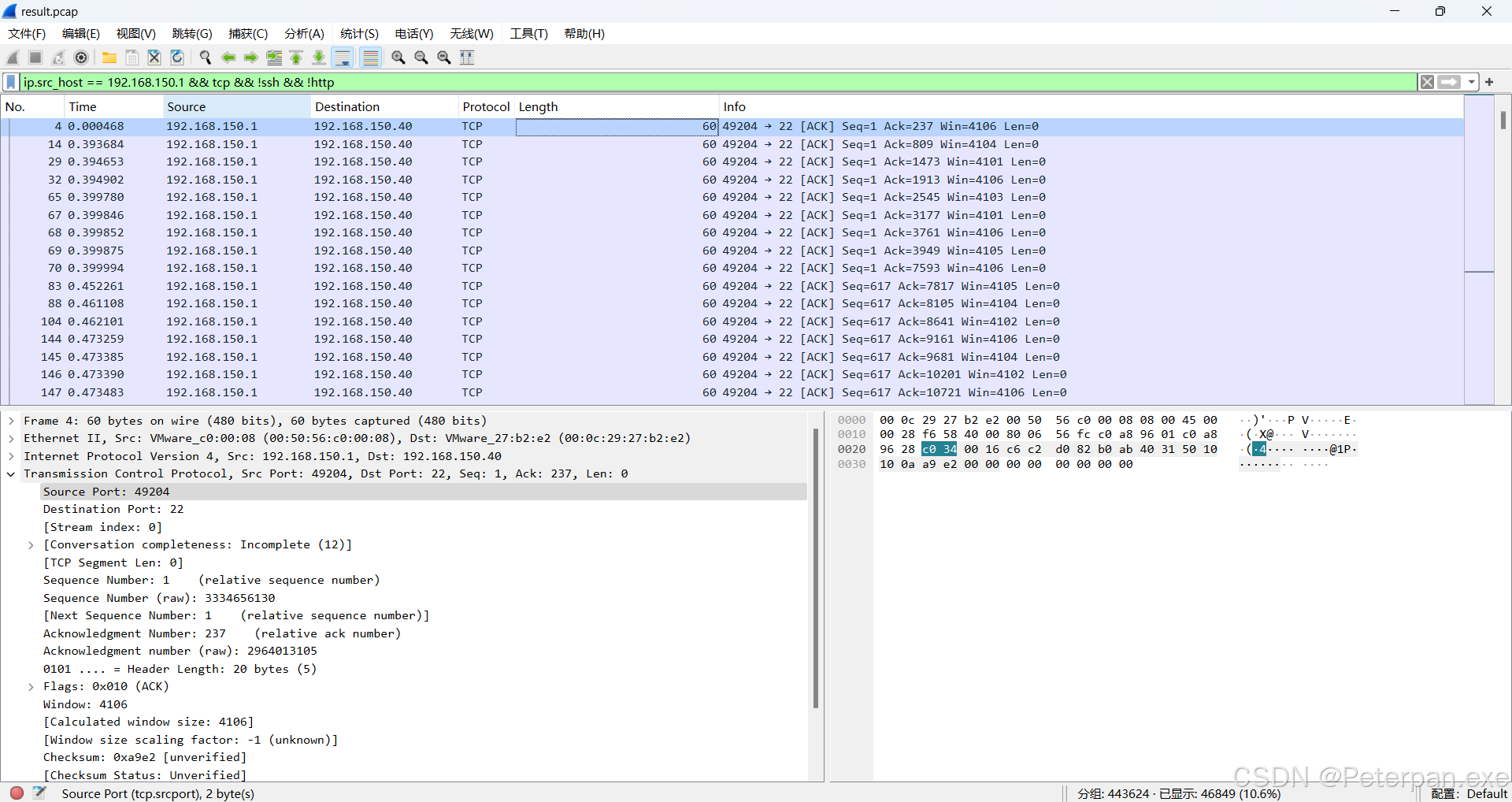Click the packet details scrollbar
Screen dimensions: 1512x802
[x=816, y=567]
